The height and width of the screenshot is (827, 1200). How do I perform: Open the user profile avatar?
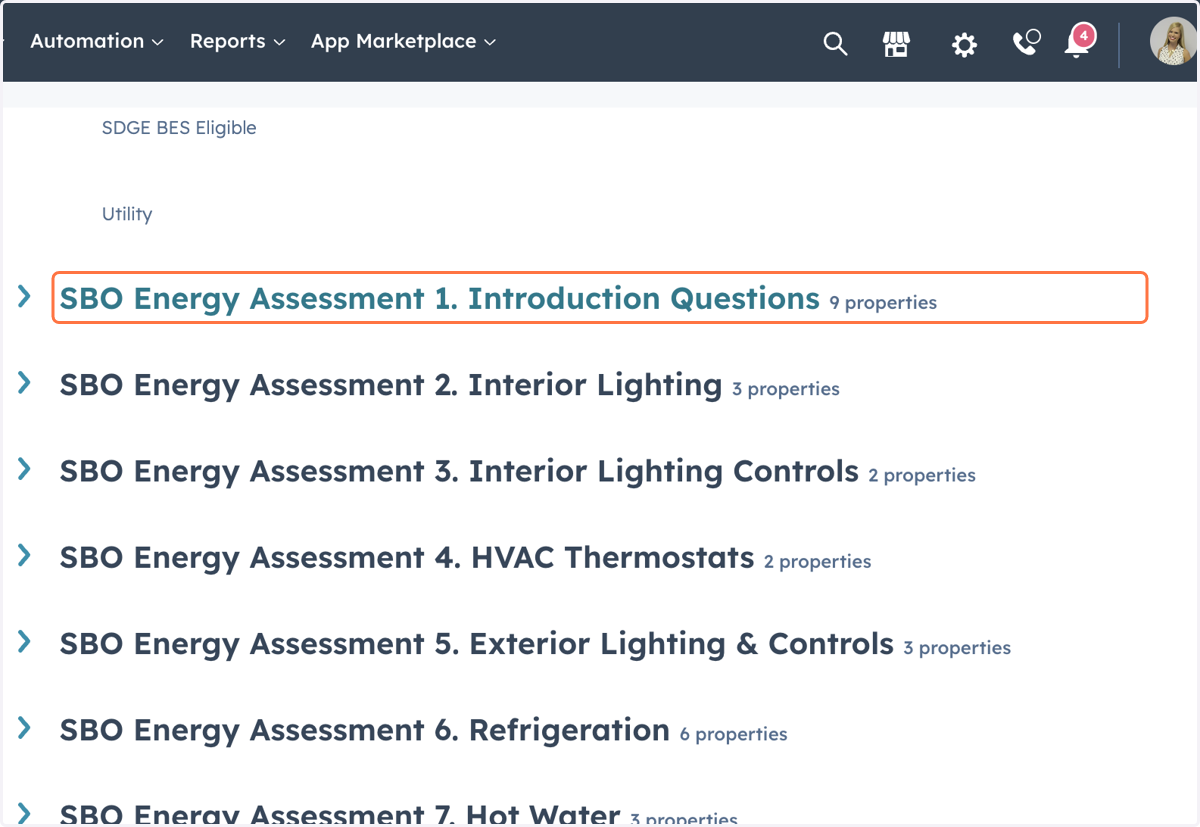[1172, 42]
